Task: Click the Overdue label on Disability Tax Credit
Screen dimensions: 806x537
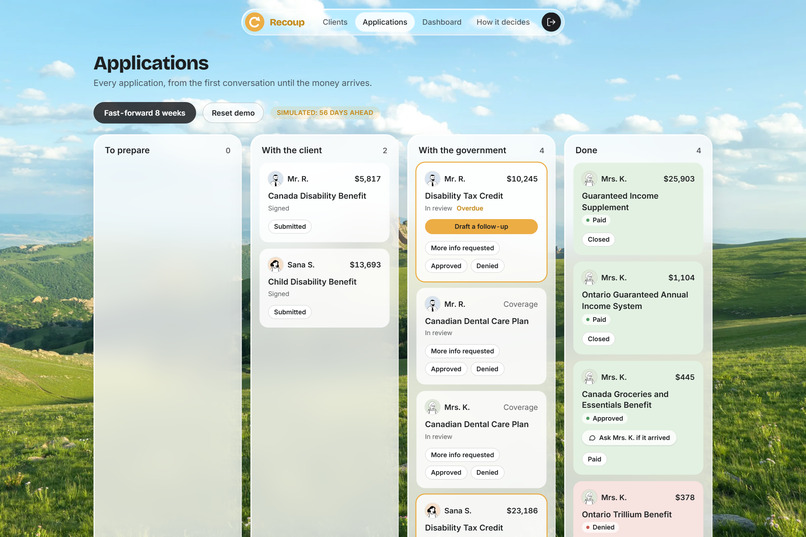Action: click(x=470, y=208)
